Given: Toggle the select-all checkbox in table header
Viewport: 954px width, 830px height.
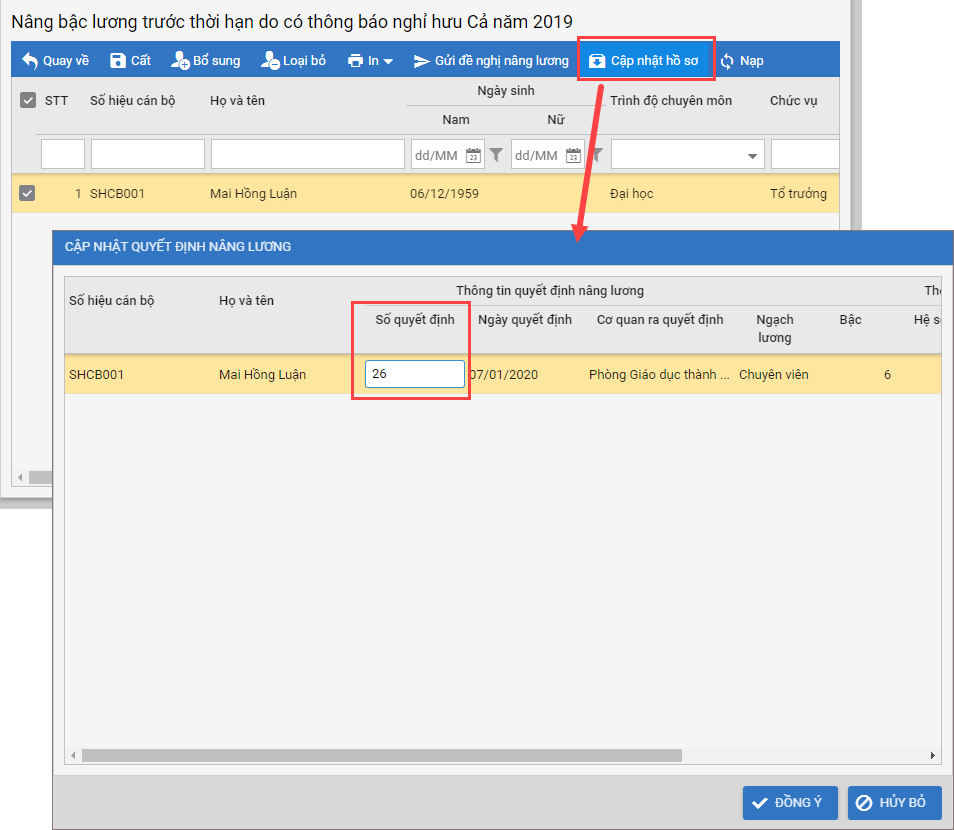Looking at the screenshot, I should [28, 100].
